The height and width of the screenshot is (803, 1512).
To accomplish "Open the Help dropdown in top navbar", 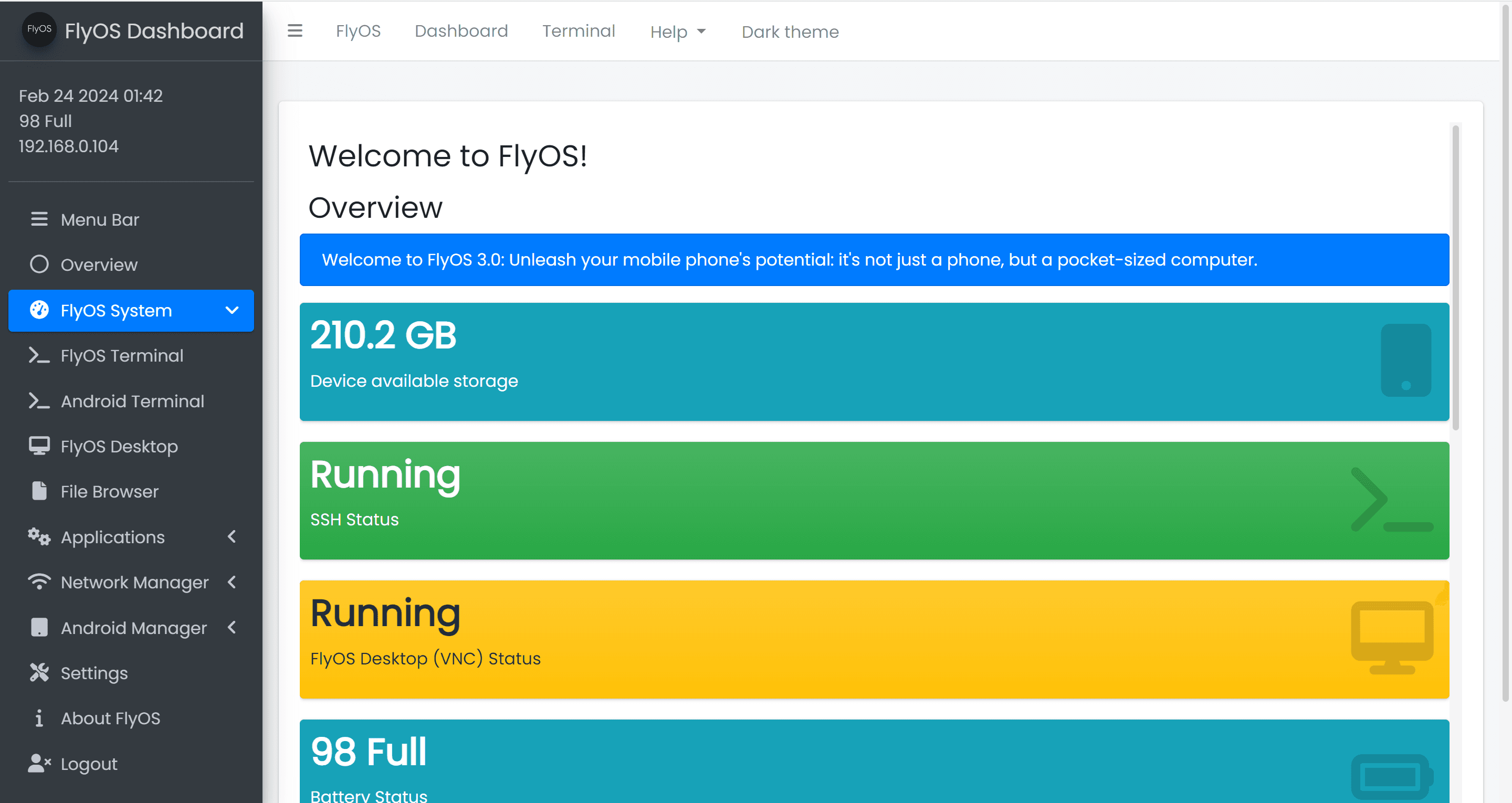I will pos(677,31).
